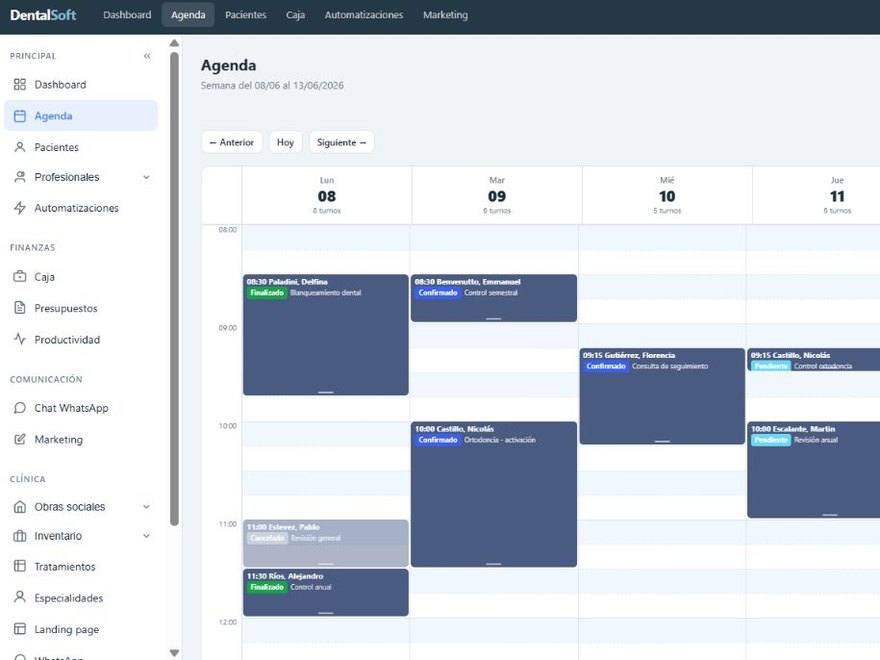880x660 pixels.
Task: Click the Tratamientos table icon
Action: 20,566
